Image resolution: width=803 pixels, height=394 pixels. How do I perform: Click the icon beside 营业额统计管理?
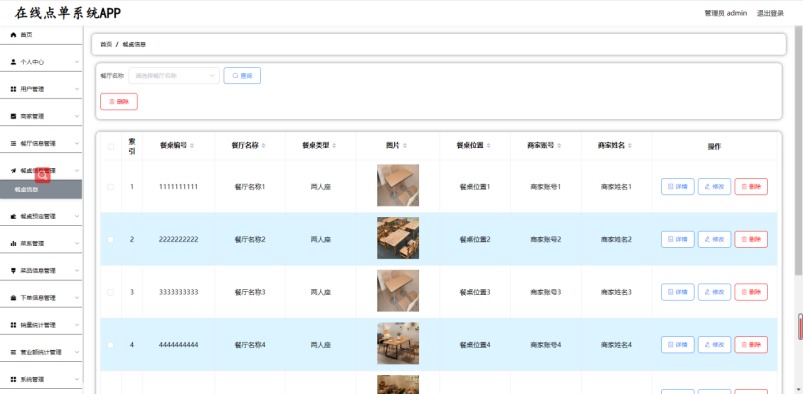pos(13,352)
